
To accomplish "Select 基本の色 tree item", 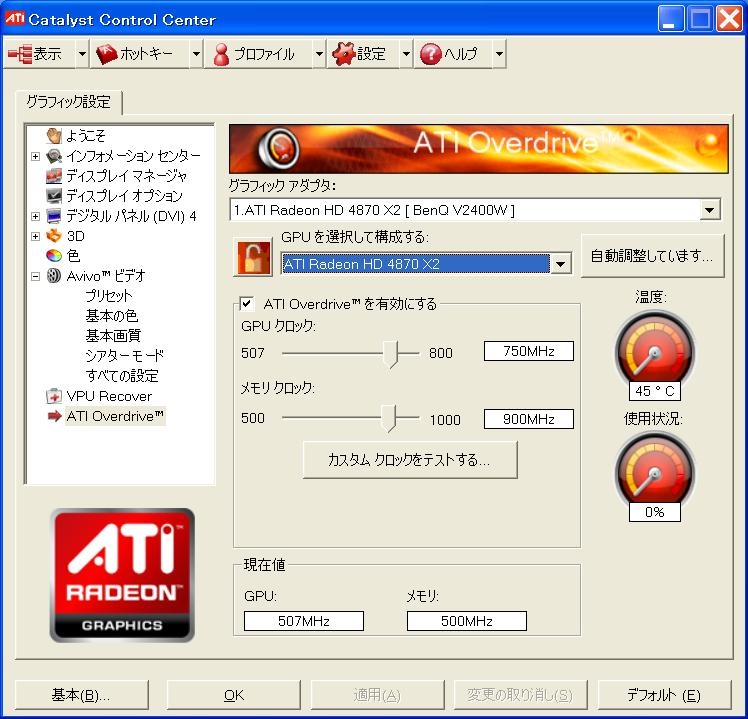I will [x=112, y=316].
